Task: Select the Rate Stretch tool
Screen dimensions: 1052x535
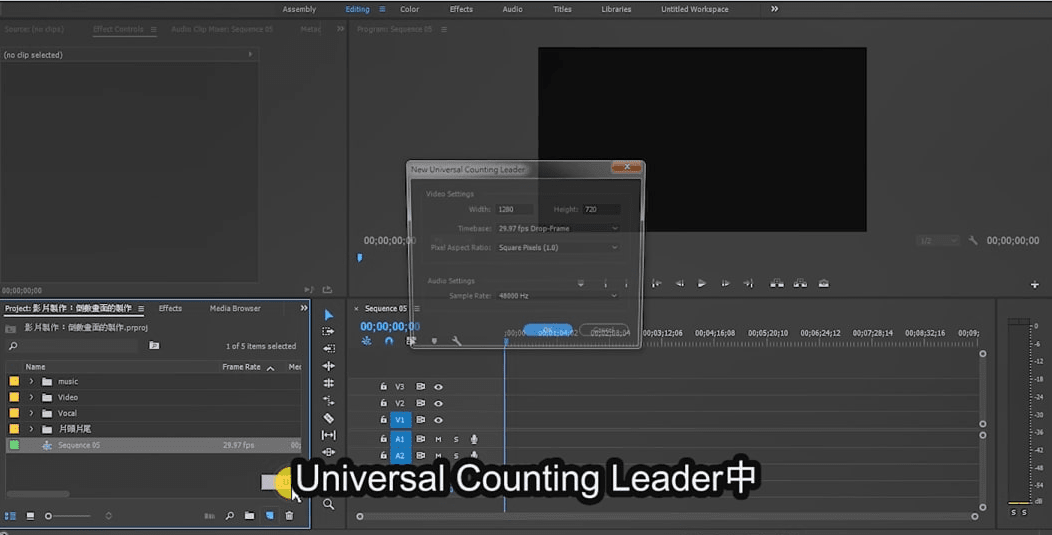Action: pos(329,401)
